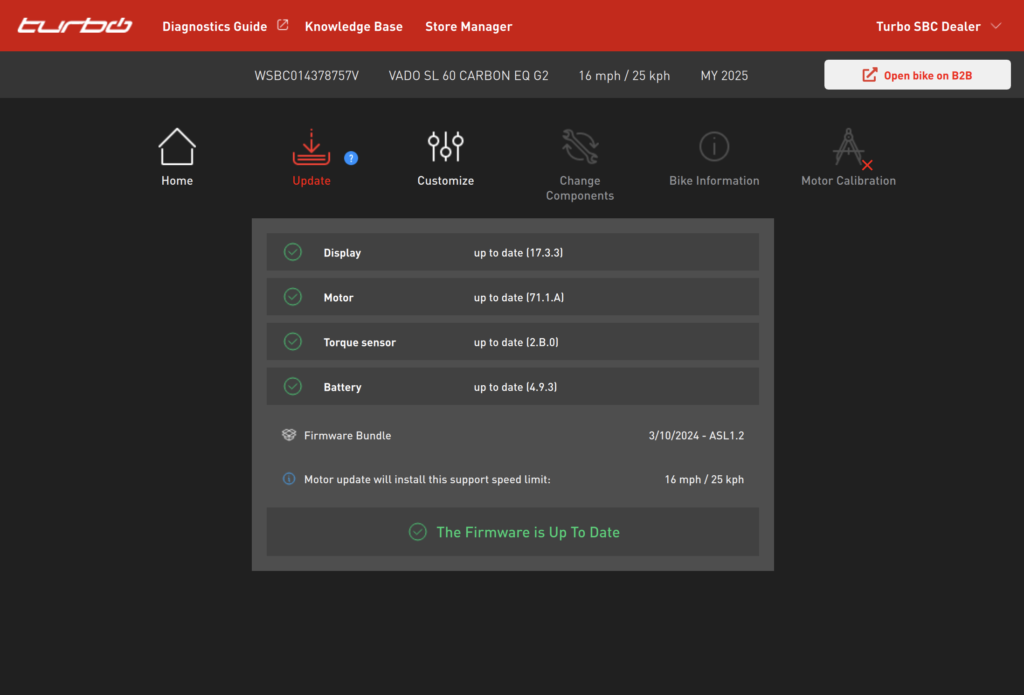Open the Customize sliders icon
The image size is (1024, 695).
[445, 147]
